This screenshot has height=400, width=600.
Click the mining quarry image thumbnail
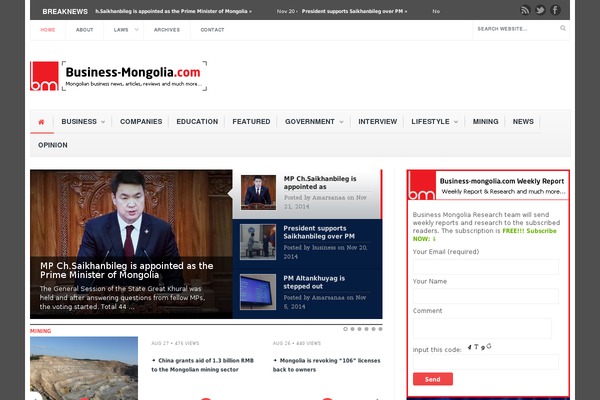(84, 368)
